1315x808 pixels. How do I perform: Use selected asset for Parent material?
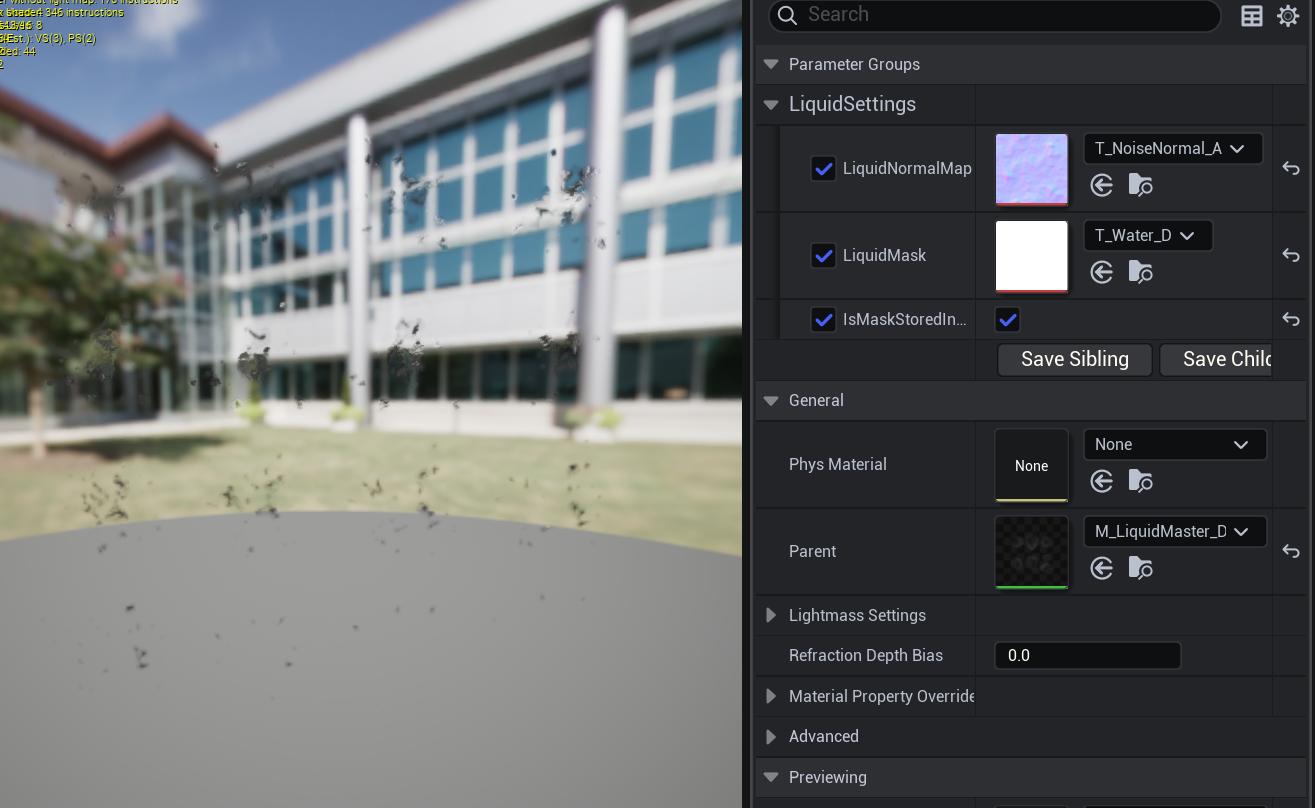tap(1102, 568)
